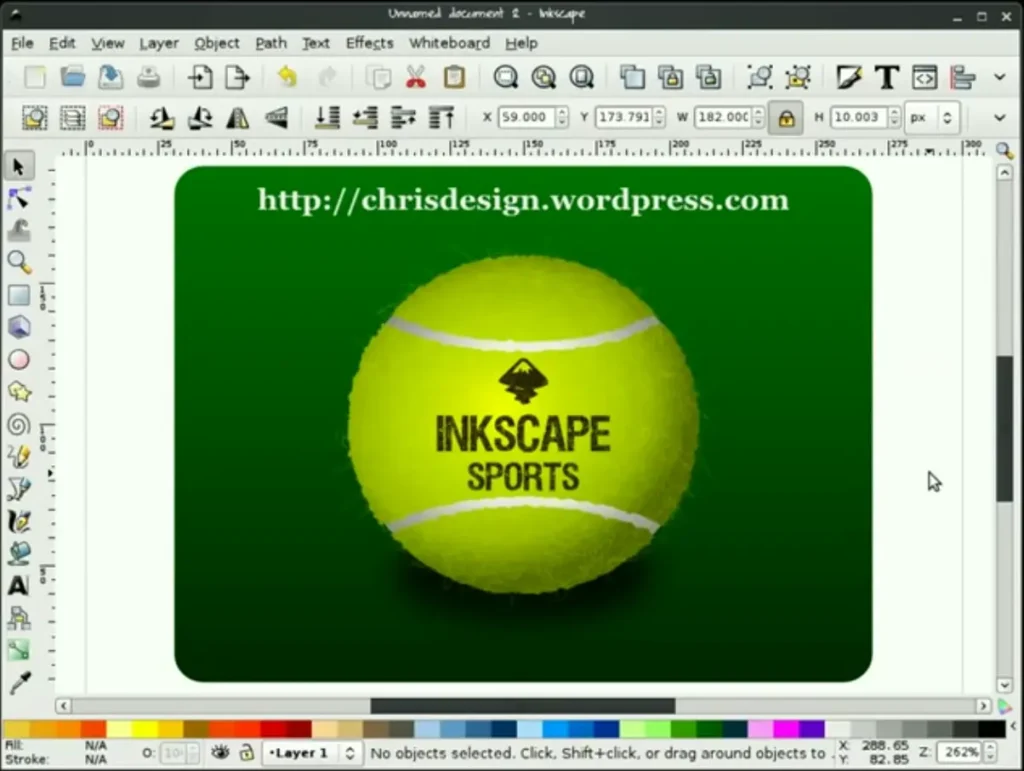Image resolution: width=1024 pixels, height=771 pixels.
Task: Select the Dropper color picker tool
Action: [18, 682]
